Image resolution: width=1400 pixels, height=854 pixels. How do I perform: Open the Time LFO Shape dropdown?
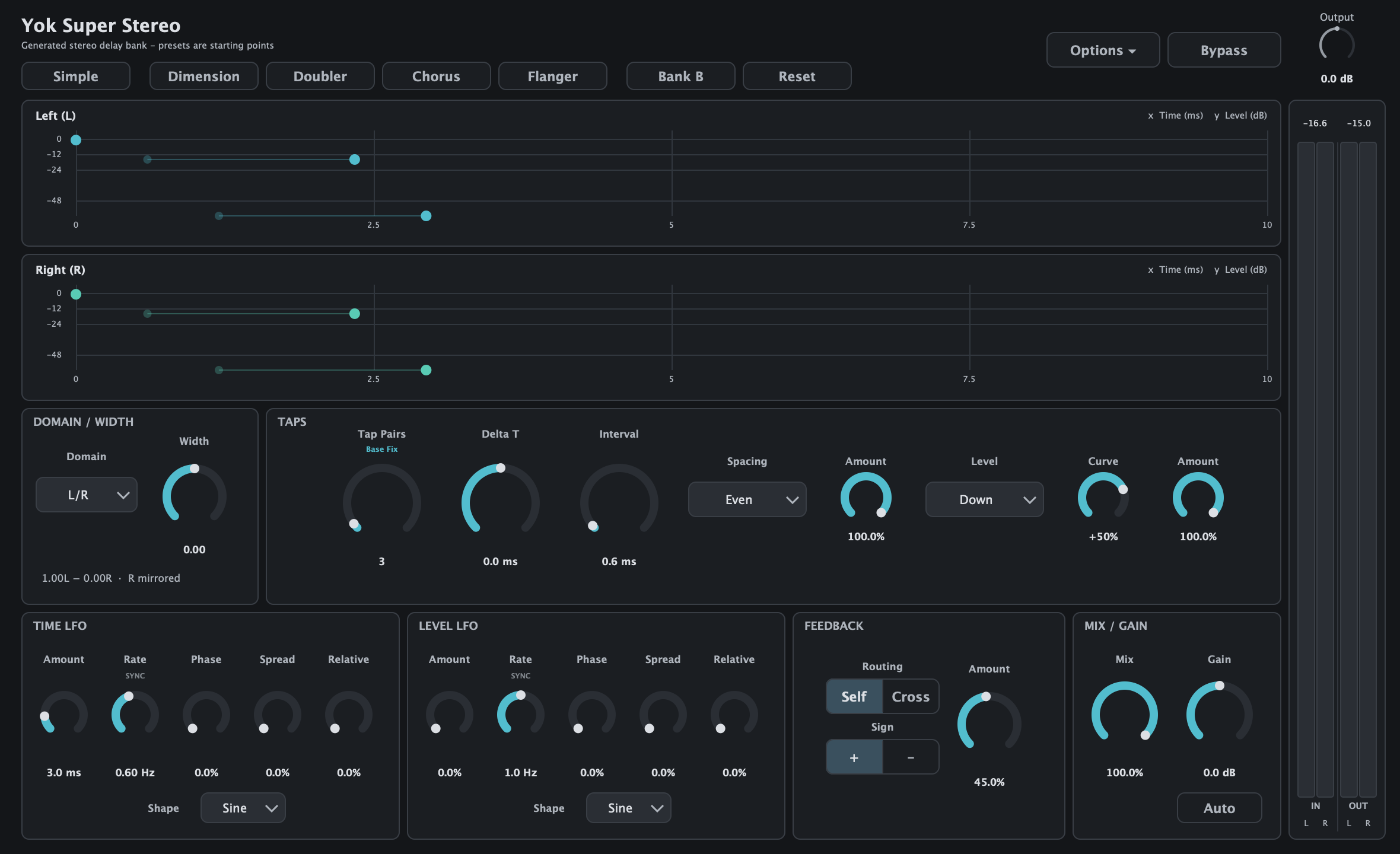[x=243, y=808]
